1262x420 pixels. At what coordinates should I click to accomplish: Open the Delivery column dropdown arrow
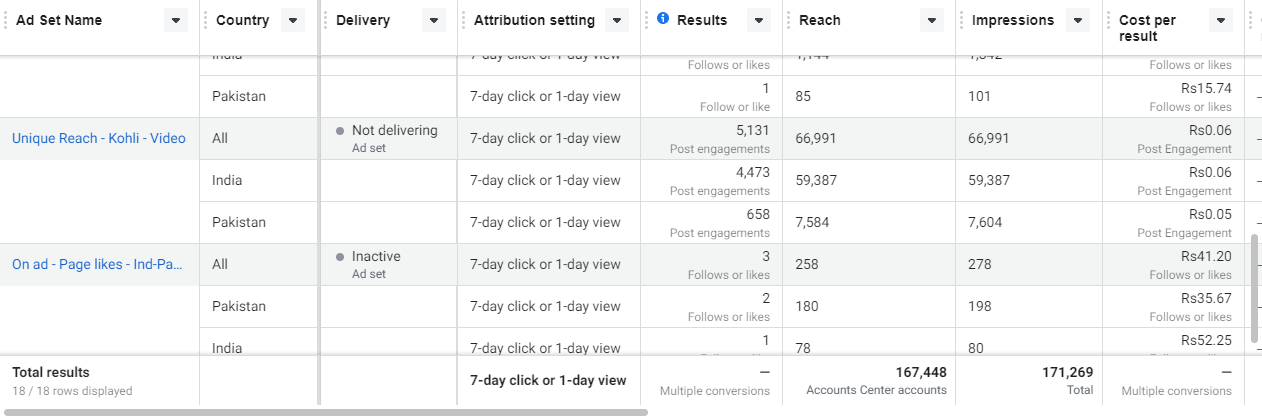tap(434, 20)
